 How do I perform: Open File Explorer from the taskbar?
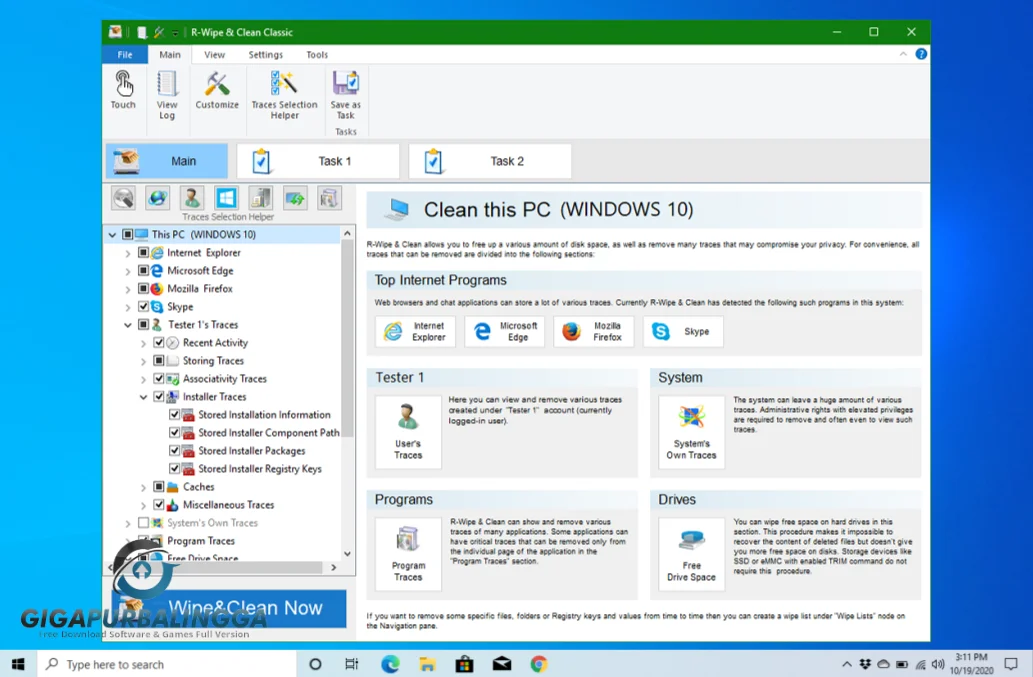(x=427, y=664)
